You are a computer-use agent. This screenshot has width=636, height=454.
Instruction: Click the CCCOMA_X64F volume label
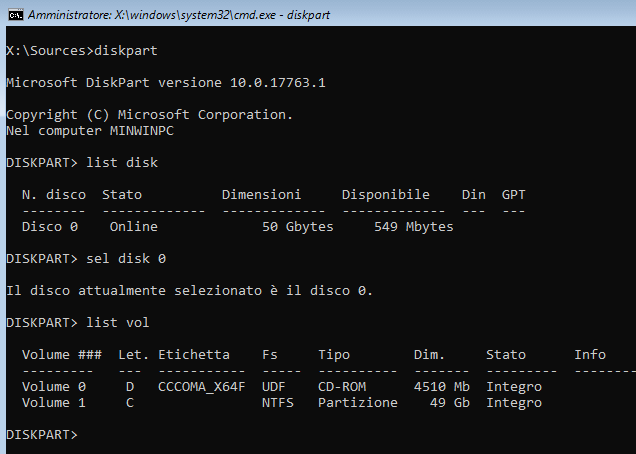pos(201,387)
